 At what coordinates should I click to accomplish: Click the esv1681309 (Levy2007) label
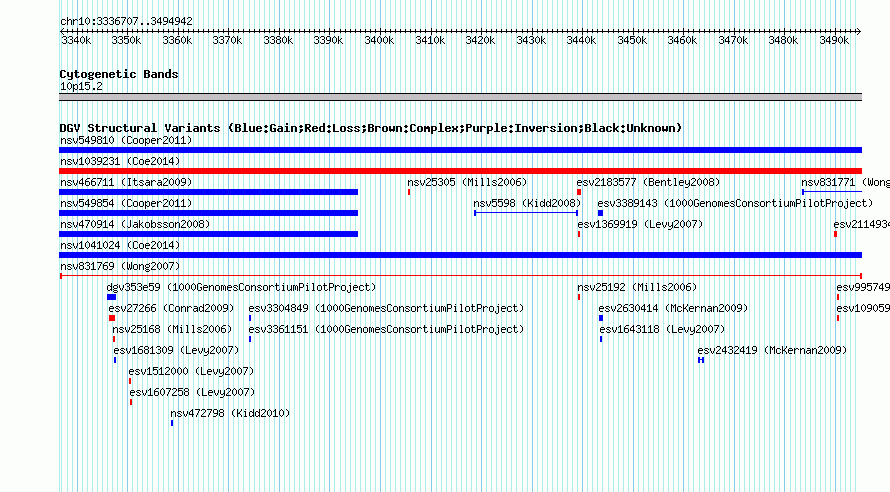(x=176, y=350)
